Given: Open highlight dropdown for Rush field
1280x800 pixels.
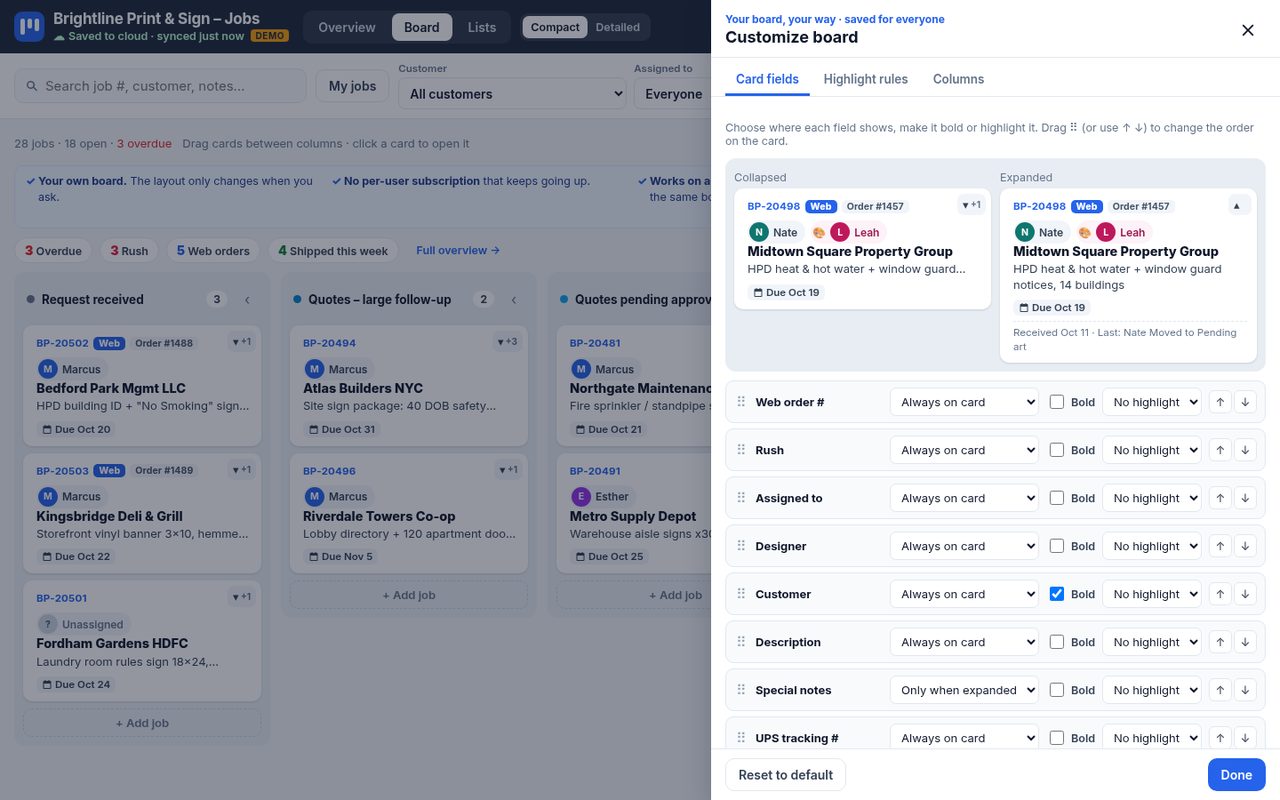Looking at the screenshot, I should (x=1152, y=450).
